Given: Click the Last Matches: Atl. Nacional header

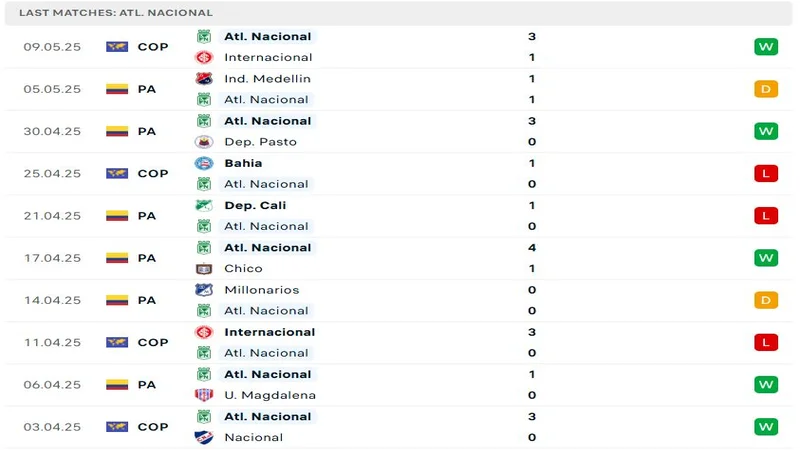Looking at the screenshot, I should [x=115, y=13].
